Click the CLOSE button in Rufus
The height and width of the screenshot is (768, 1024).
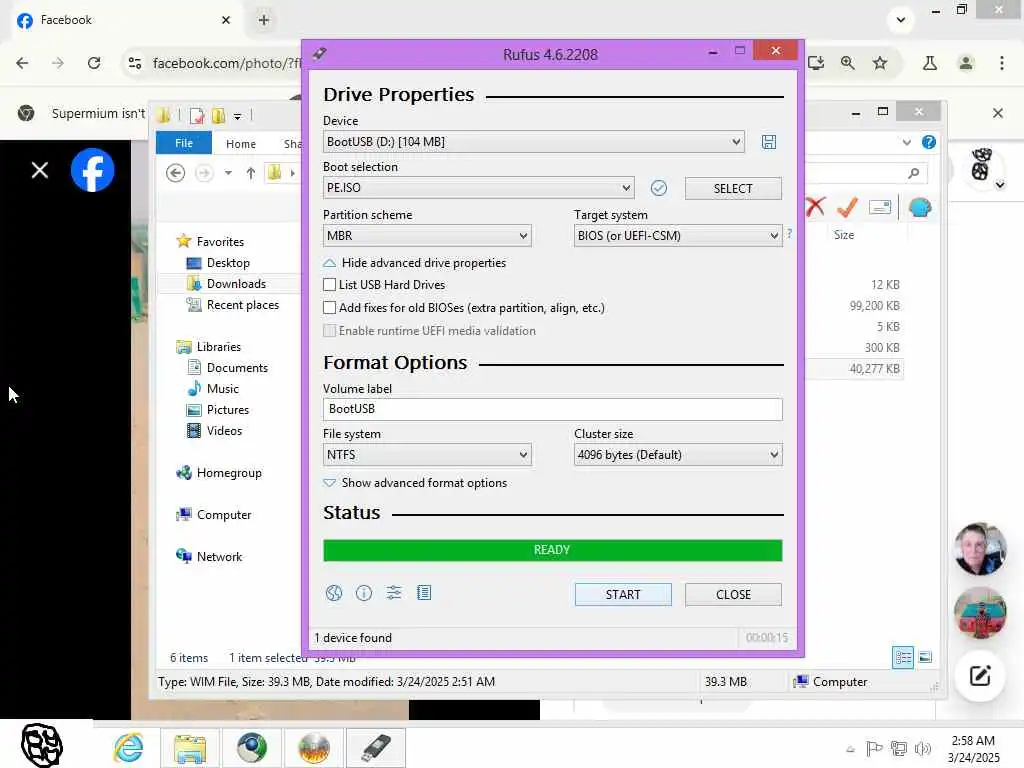[x=733, y=594]
